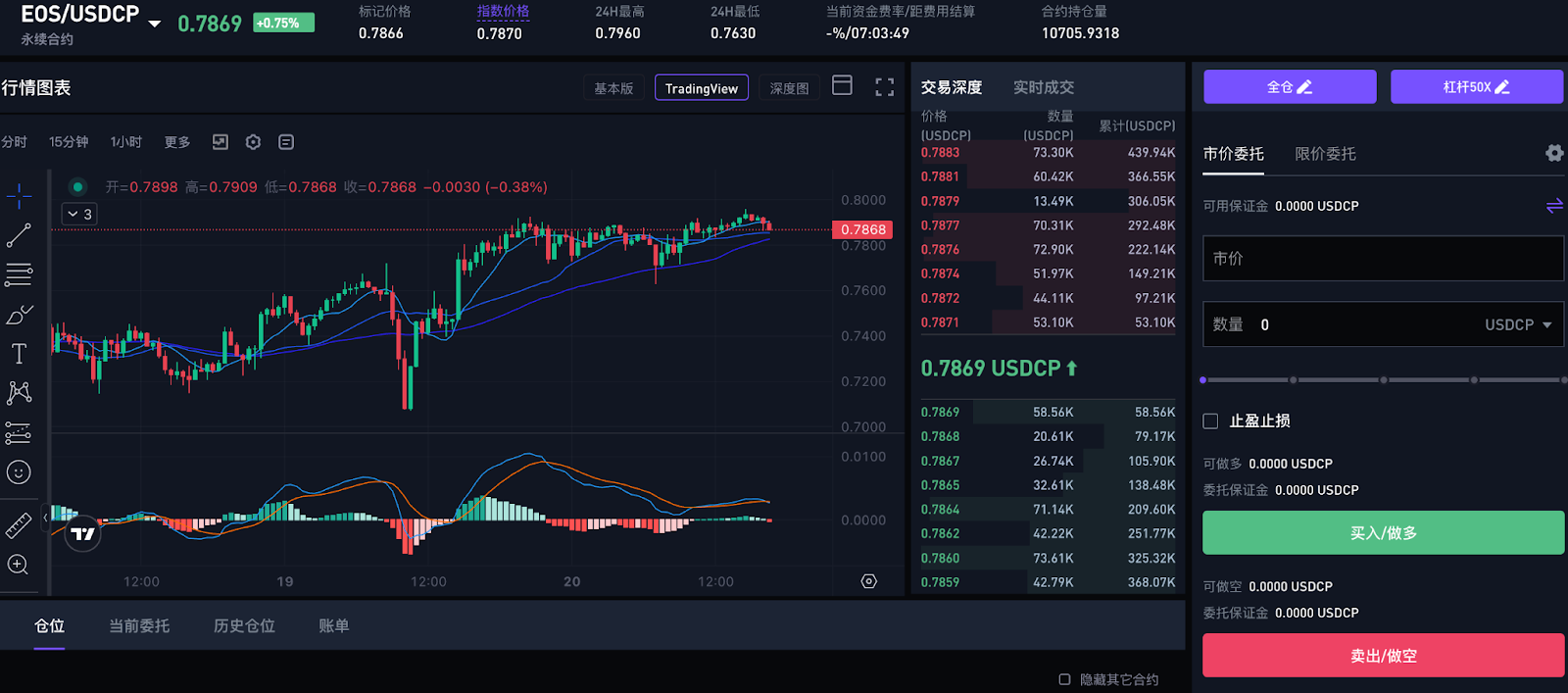Click the green market status dot
This screenshot has width=1568, height=693.
[77, 186]
